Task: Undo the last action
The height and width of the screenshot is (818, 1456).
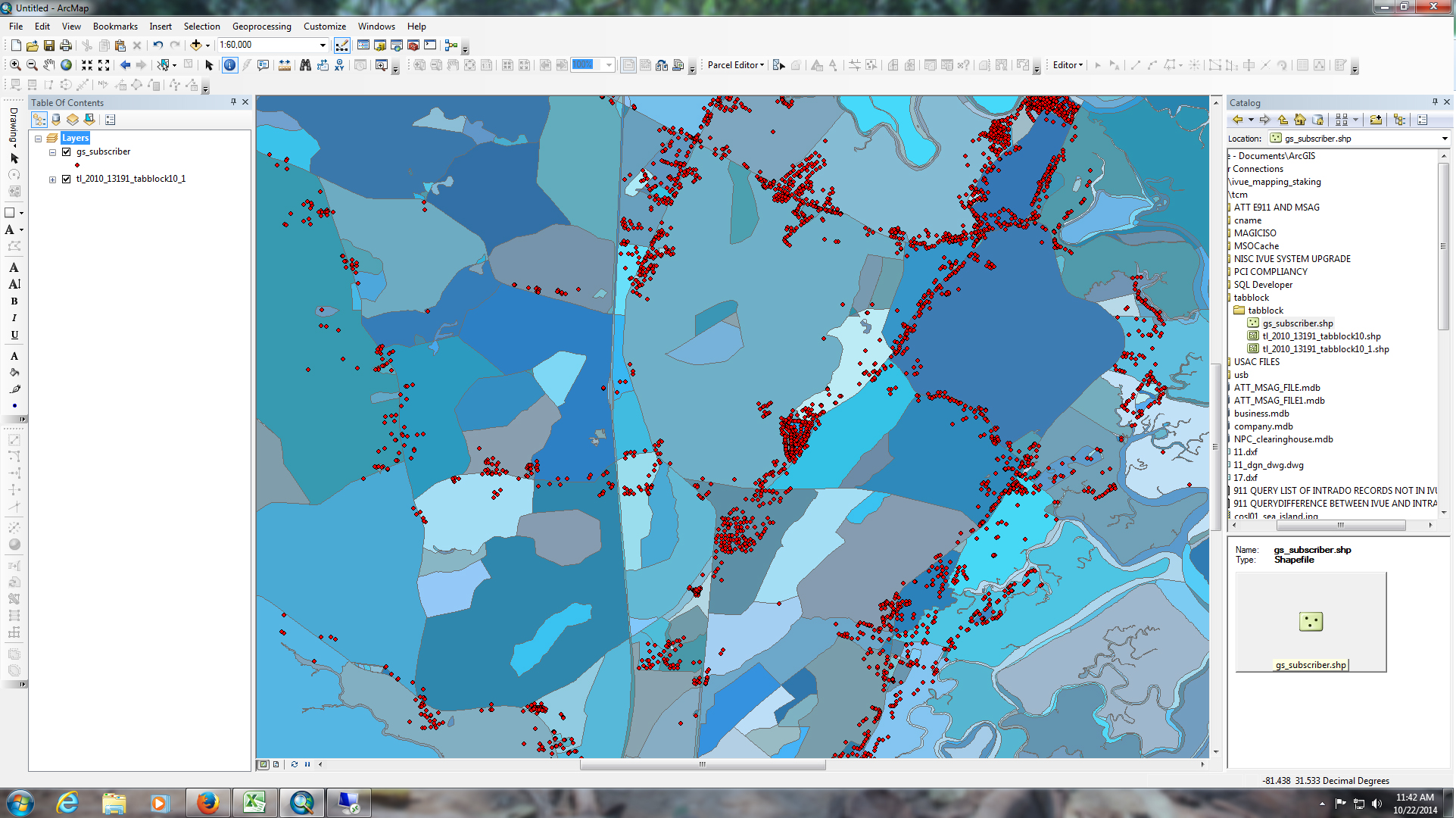Action: click(157, 45)
